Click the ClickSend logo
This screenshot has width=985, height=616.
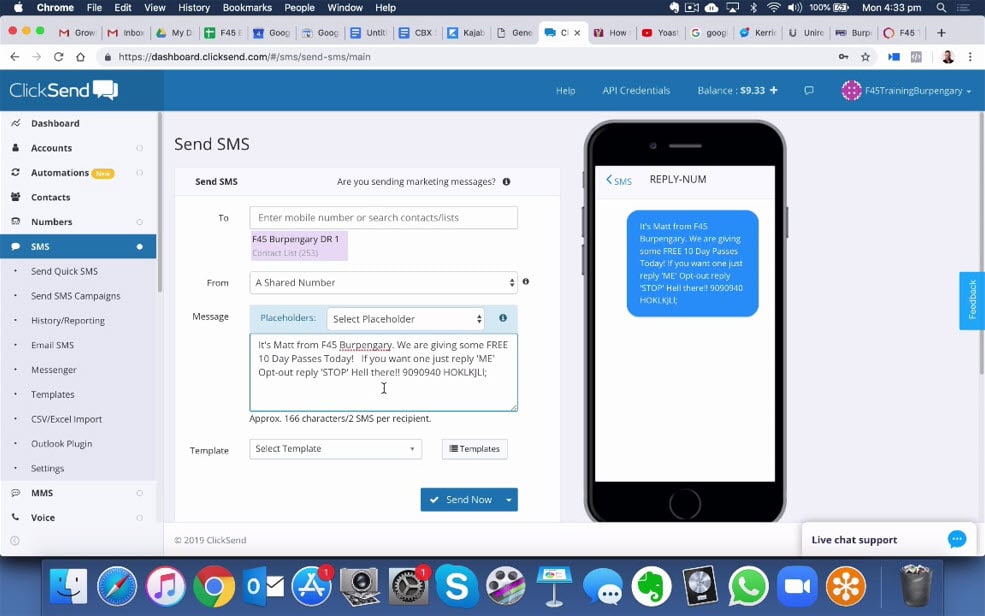(63, 90)
